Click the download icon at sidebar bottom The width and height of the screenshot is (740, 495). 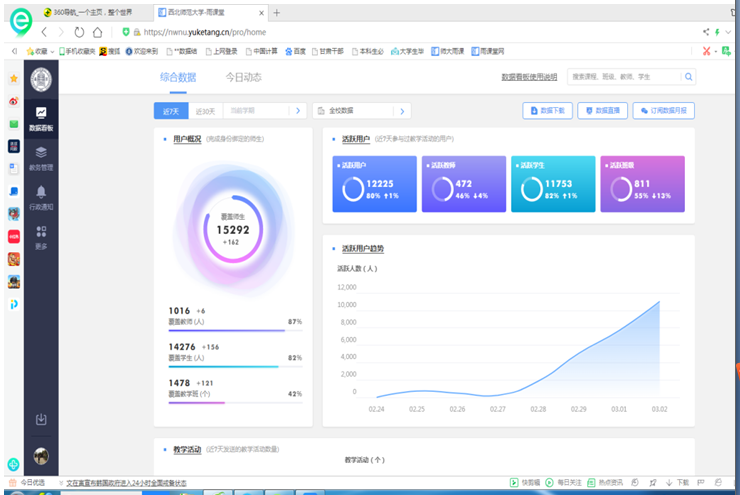click(41, 419)
